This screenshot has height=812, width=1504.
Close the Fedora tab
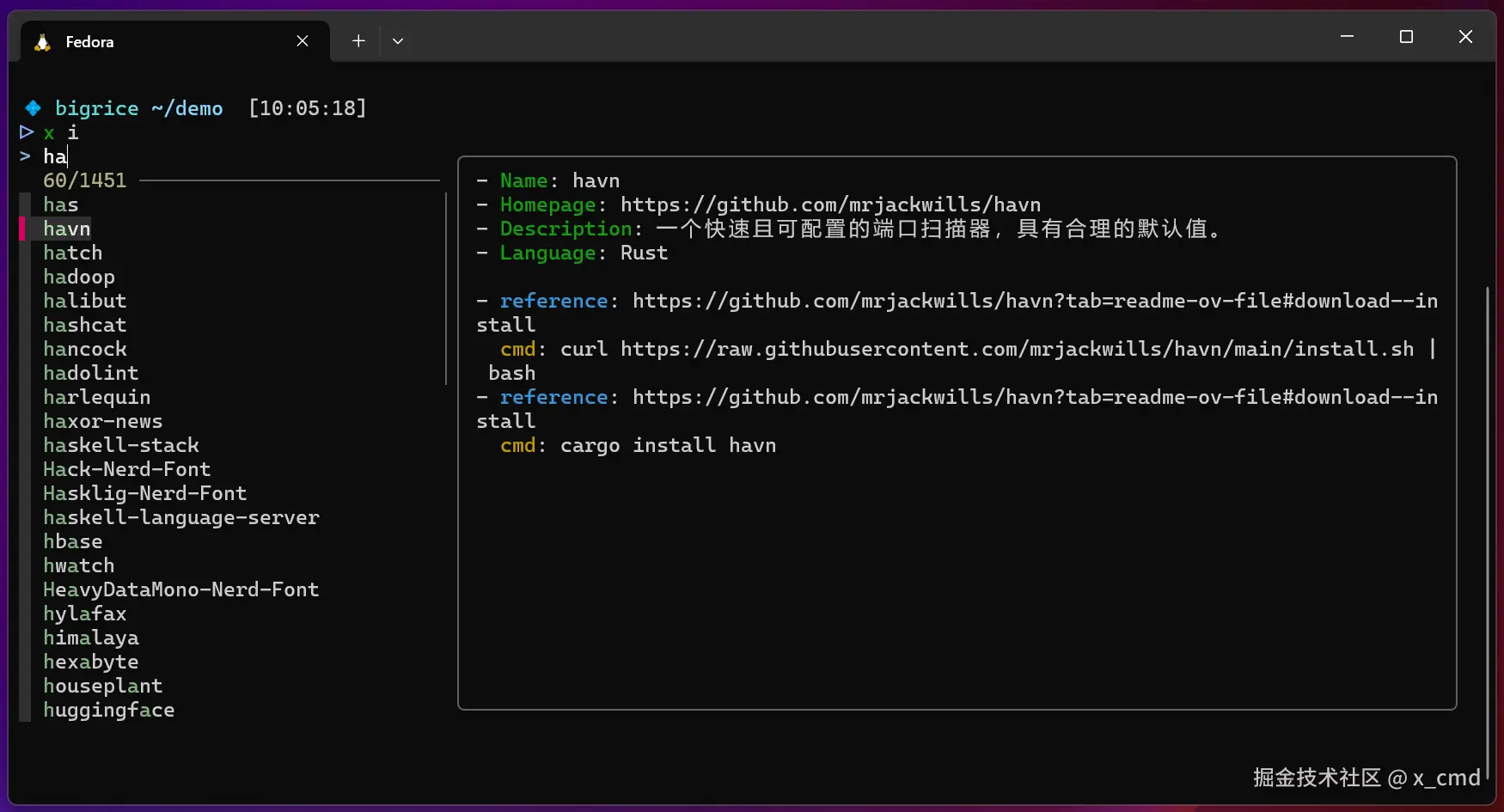pyautogui.click(x=303, y=41)
